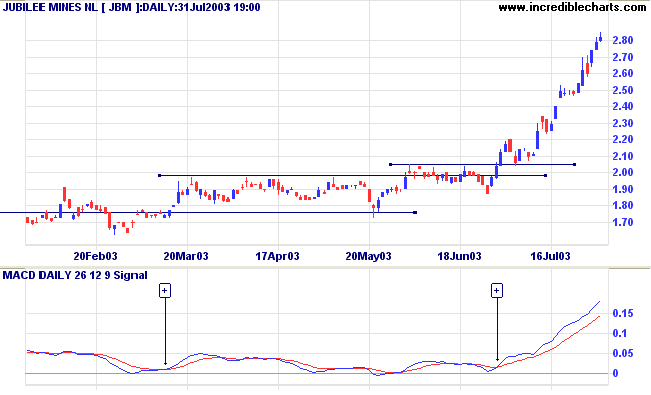This screenshot has width=651, height=395.
Task: Click the 2.60 price axis label
Action: tap(623, 74)
